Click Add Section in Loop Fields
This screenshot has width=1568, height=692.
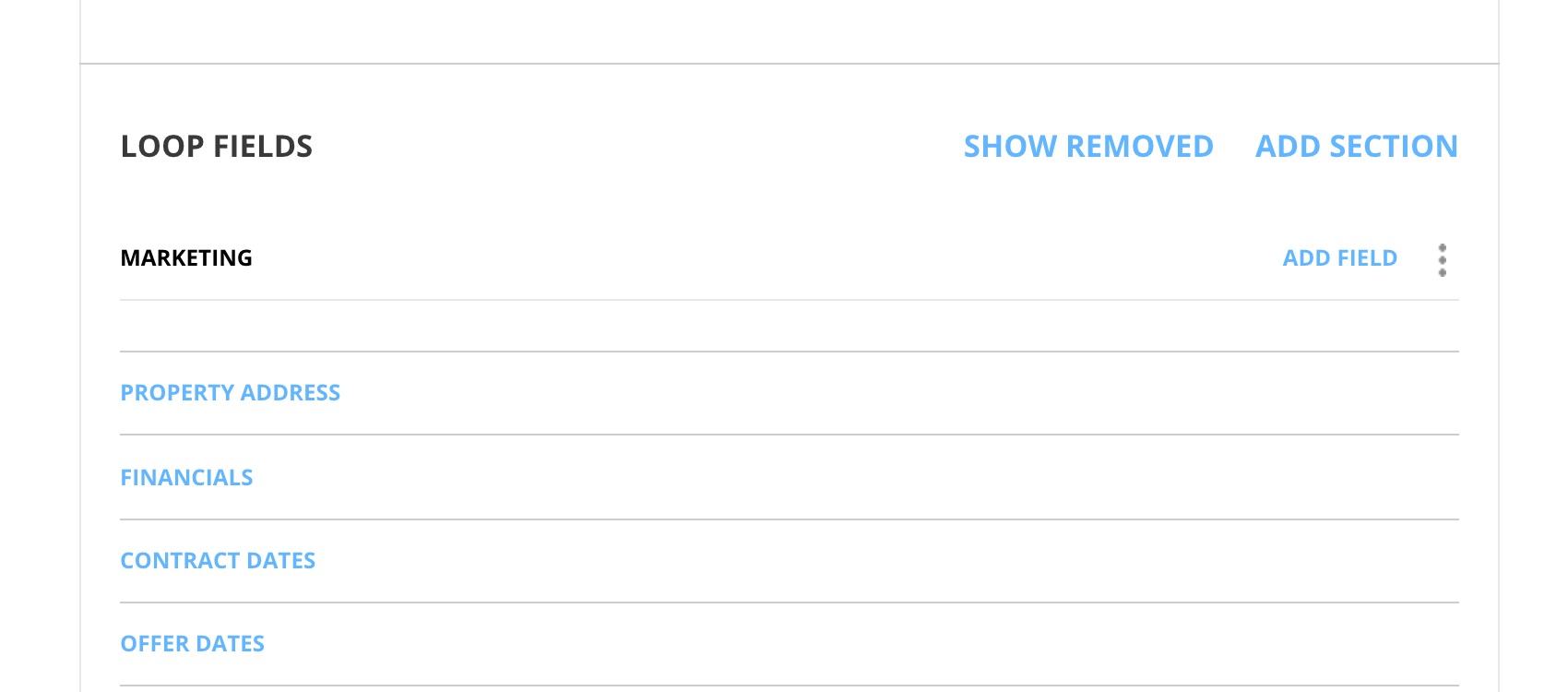(x=1356, y=147)
